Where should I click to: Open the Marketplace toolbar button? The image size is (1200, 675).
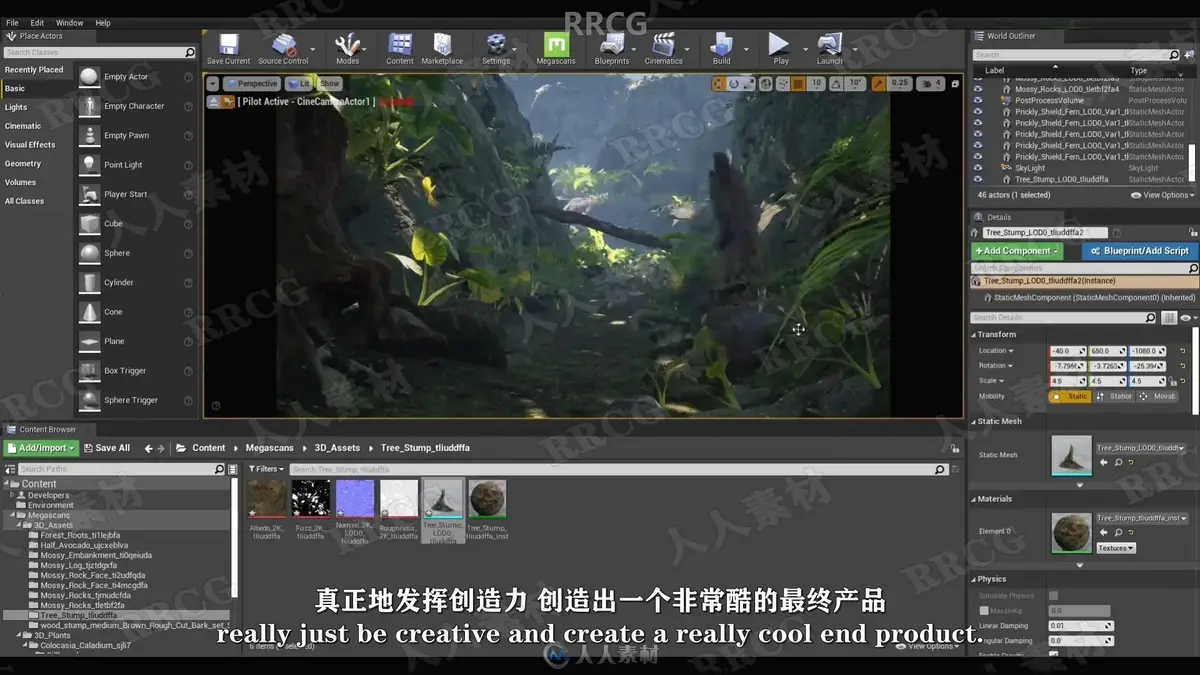[442, 48]
